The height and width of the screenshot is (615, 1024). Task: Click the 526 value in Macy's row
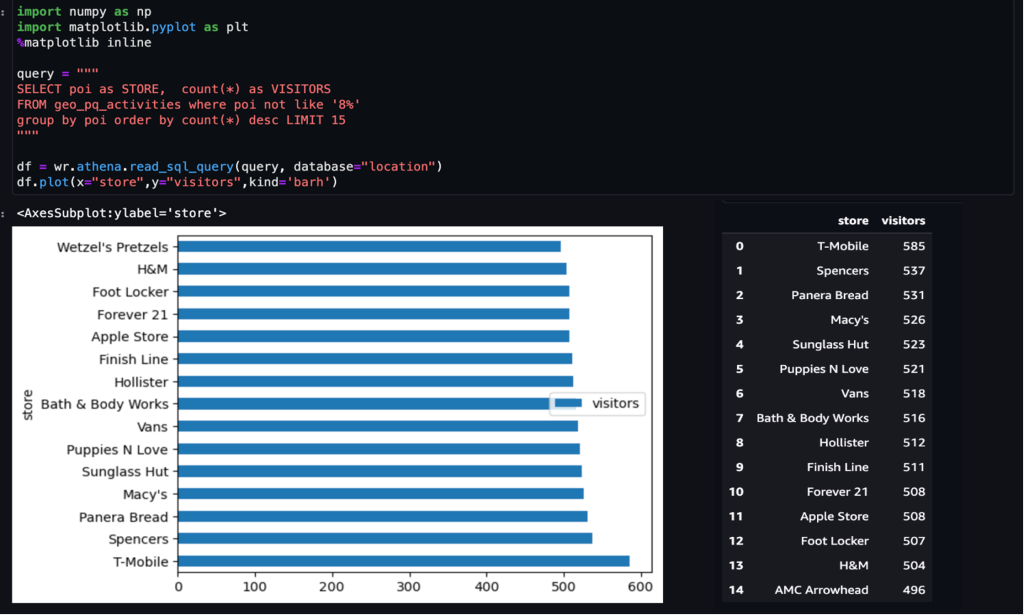tap(914, 320)
